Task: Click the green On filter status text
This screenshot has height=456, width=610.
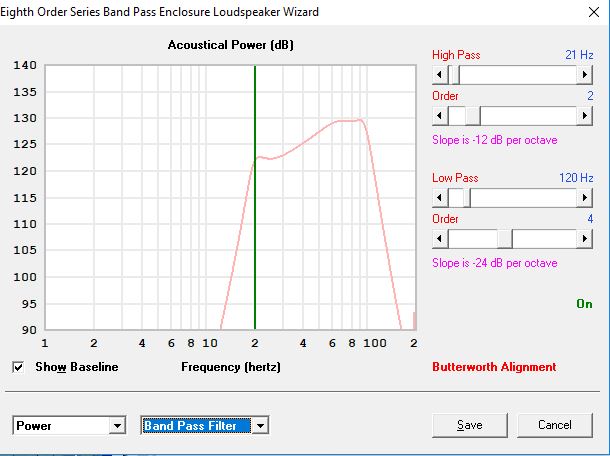Action: pyautogui.click(x=584, y=304)
